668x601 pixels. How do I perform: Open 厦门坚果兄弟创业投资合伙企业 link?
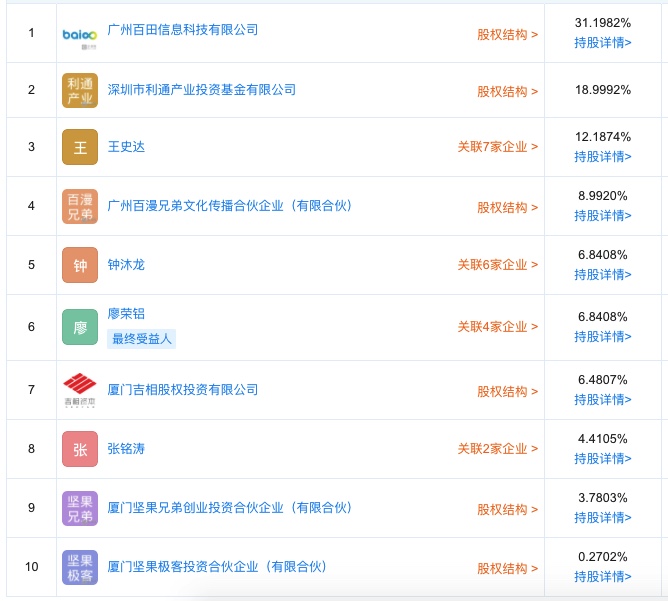coord(230,508)
